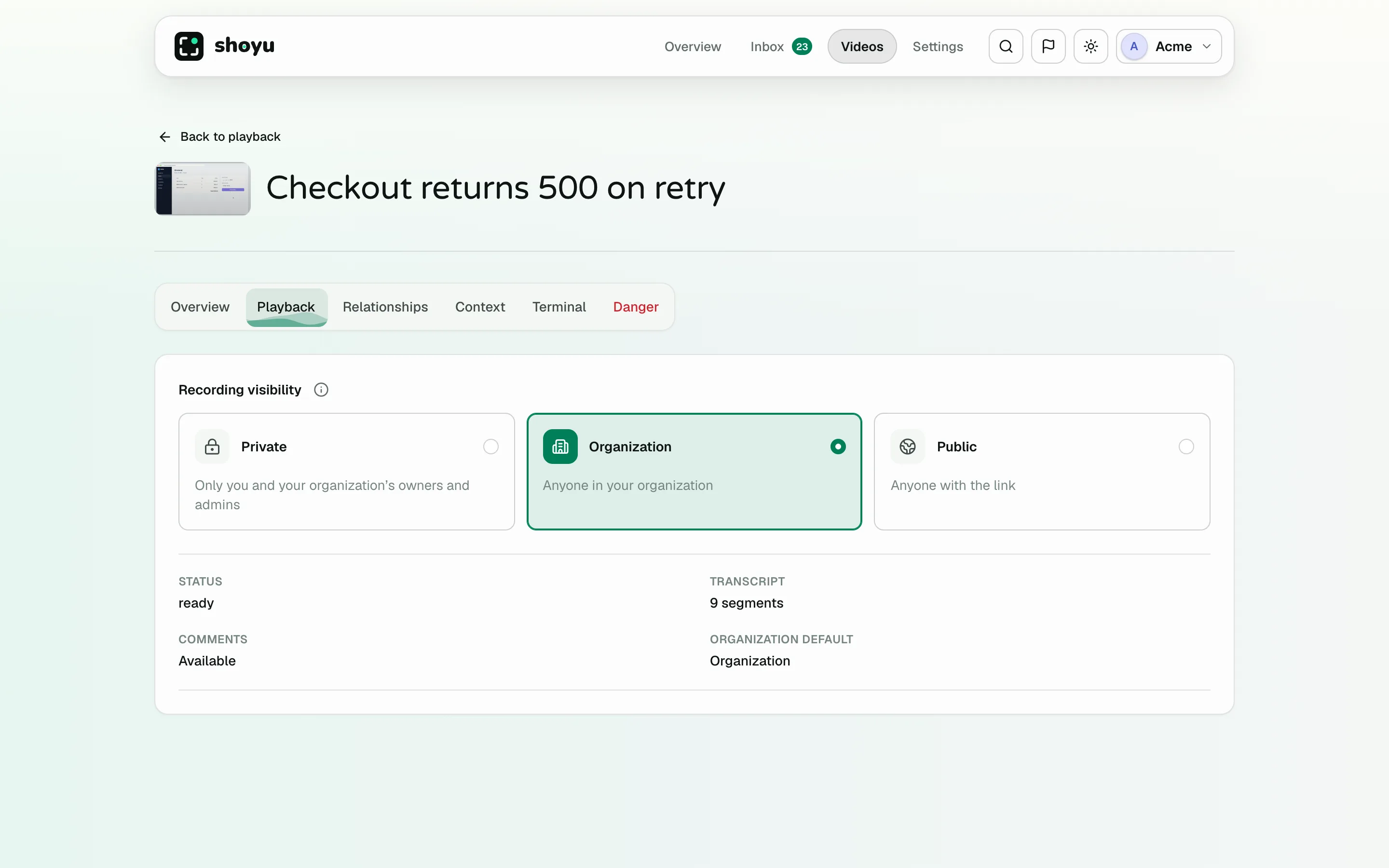This screenshot has height=868, width=1389.
Task: Switch to the Context tab
Action: 480,307
